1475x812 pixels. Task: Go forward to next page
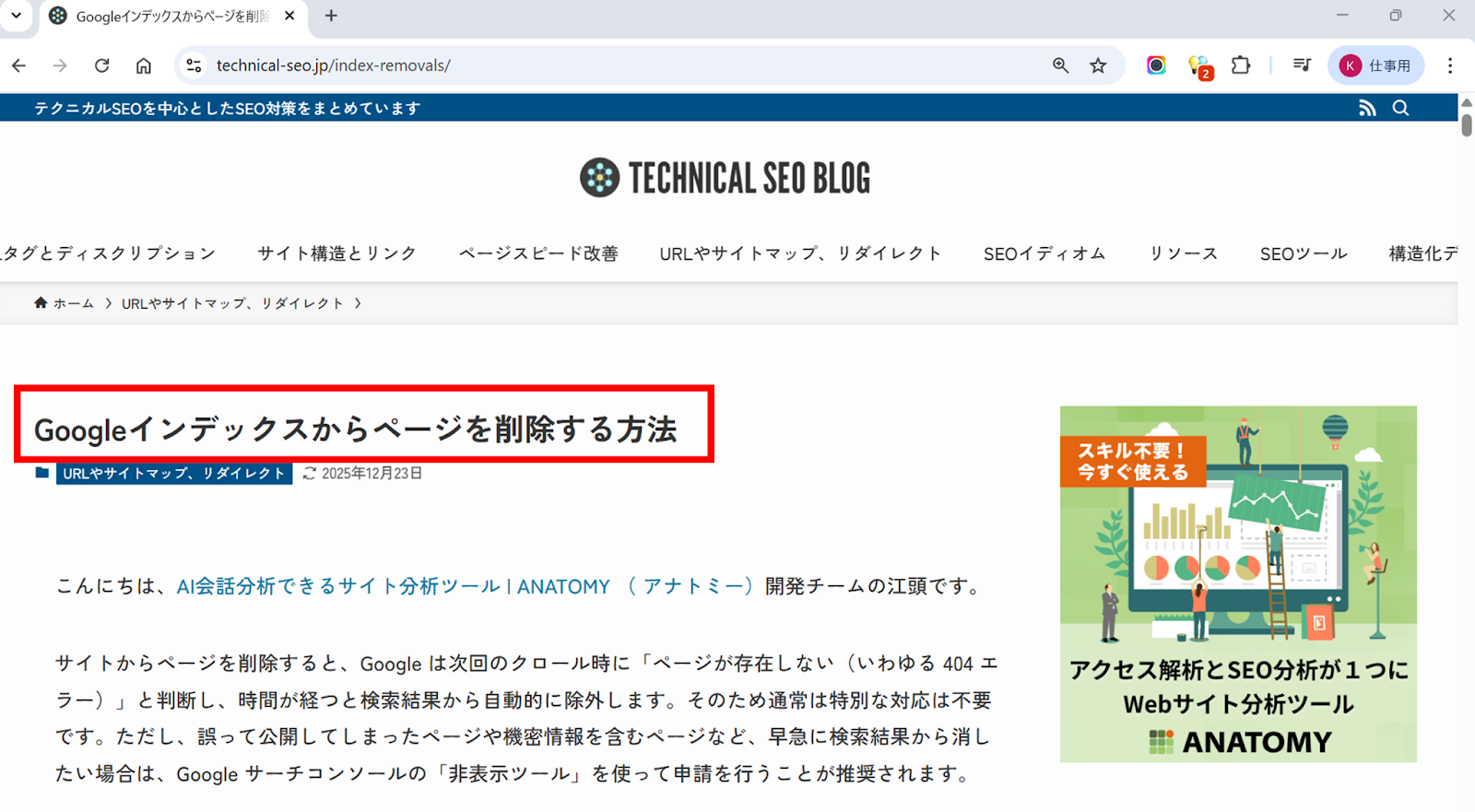point(60,65)
